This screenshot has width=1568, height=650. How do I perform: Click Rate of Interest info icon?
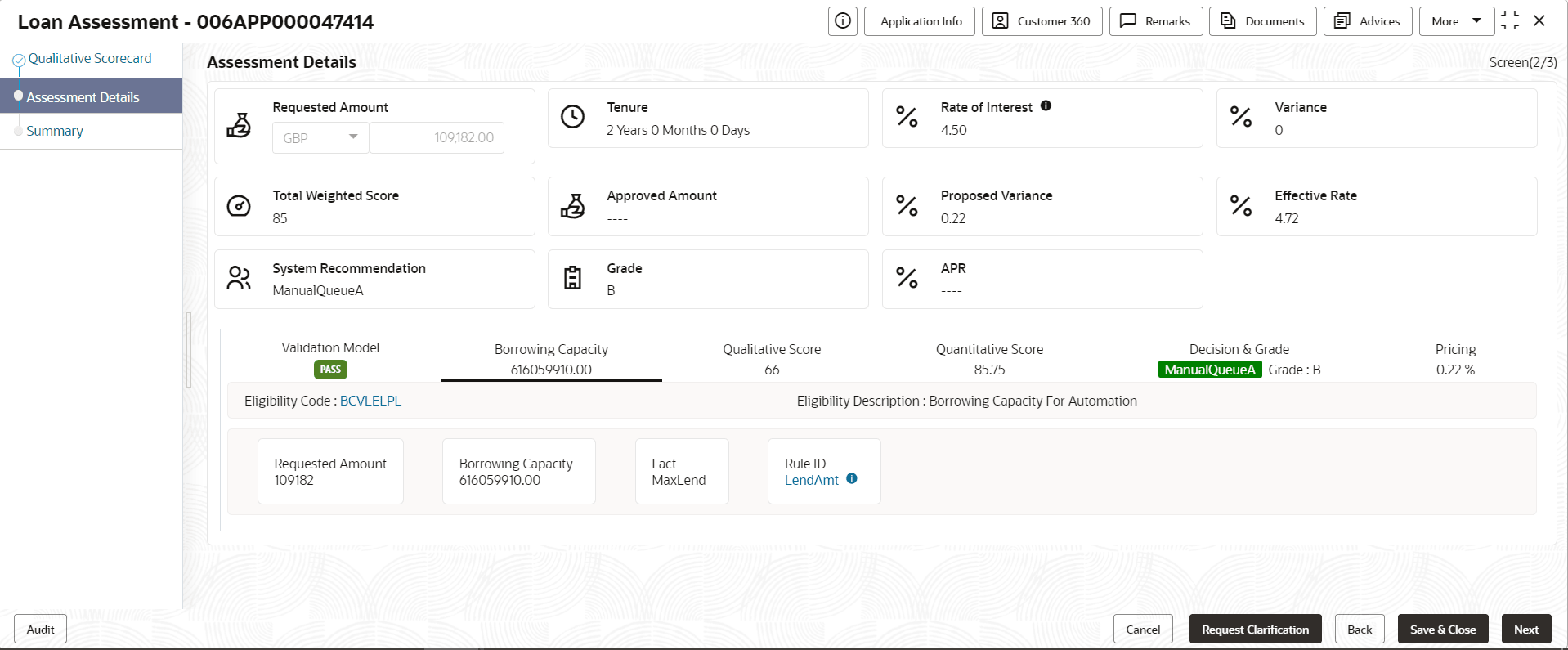1046,106
